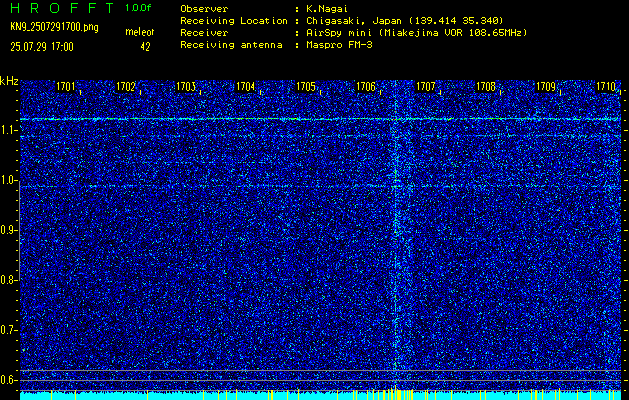
Task: Select the meteor count value 42
Action: (x=145, y=47)
